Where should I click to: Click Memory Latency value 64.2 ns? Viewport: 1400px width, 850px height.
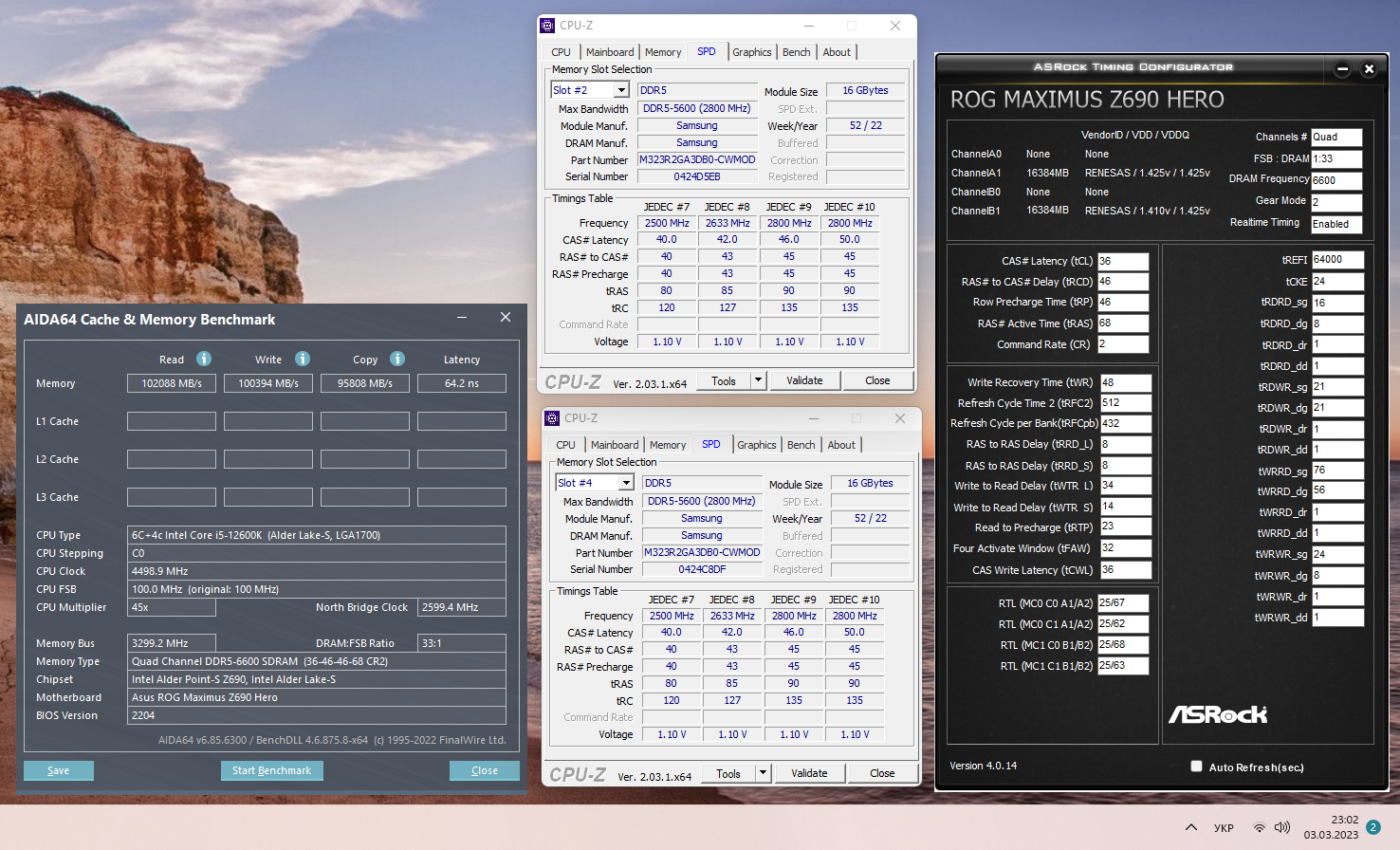(x=462, y=383)
